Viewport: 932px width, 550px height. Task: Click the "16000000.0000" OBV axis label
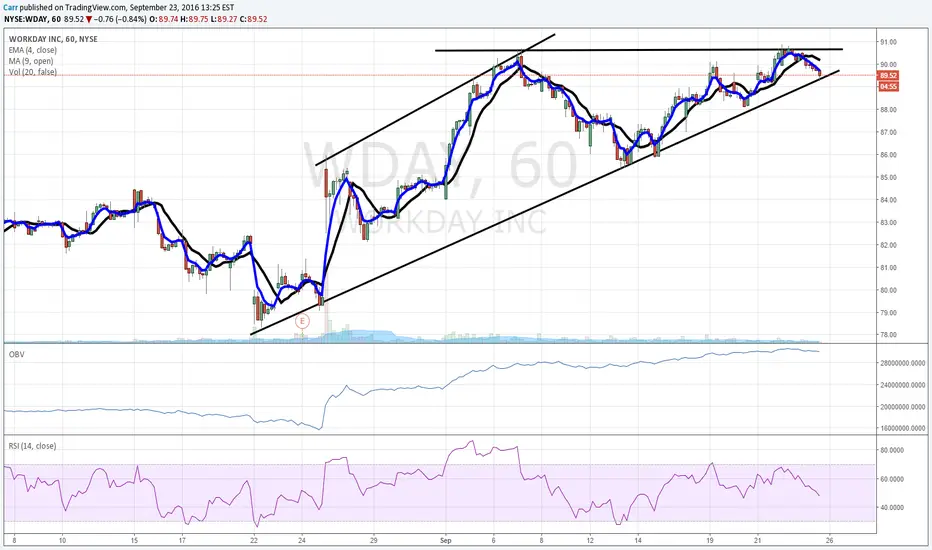click(x=902, y=428)
